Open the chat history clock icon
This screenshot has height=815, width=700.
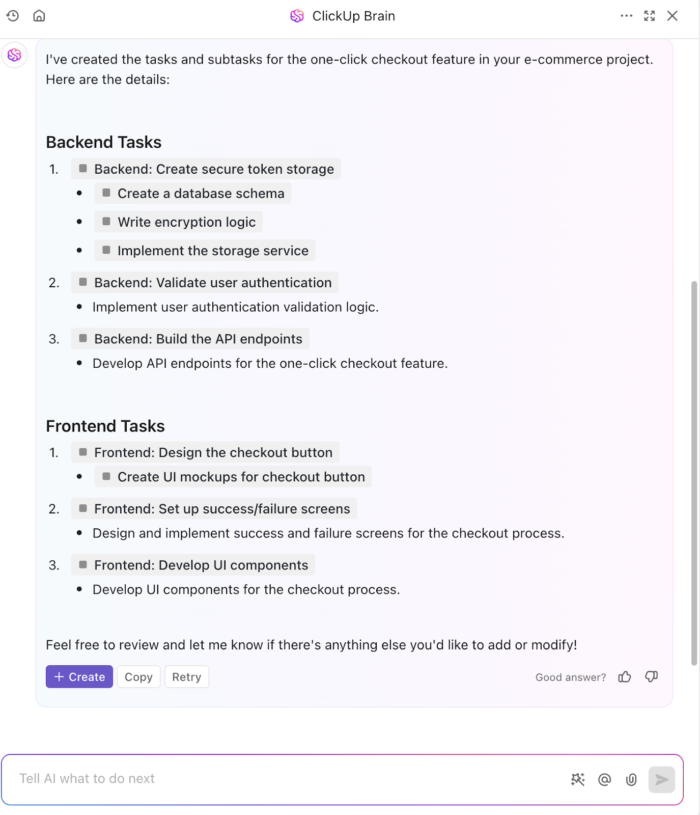tap(13, 16)
